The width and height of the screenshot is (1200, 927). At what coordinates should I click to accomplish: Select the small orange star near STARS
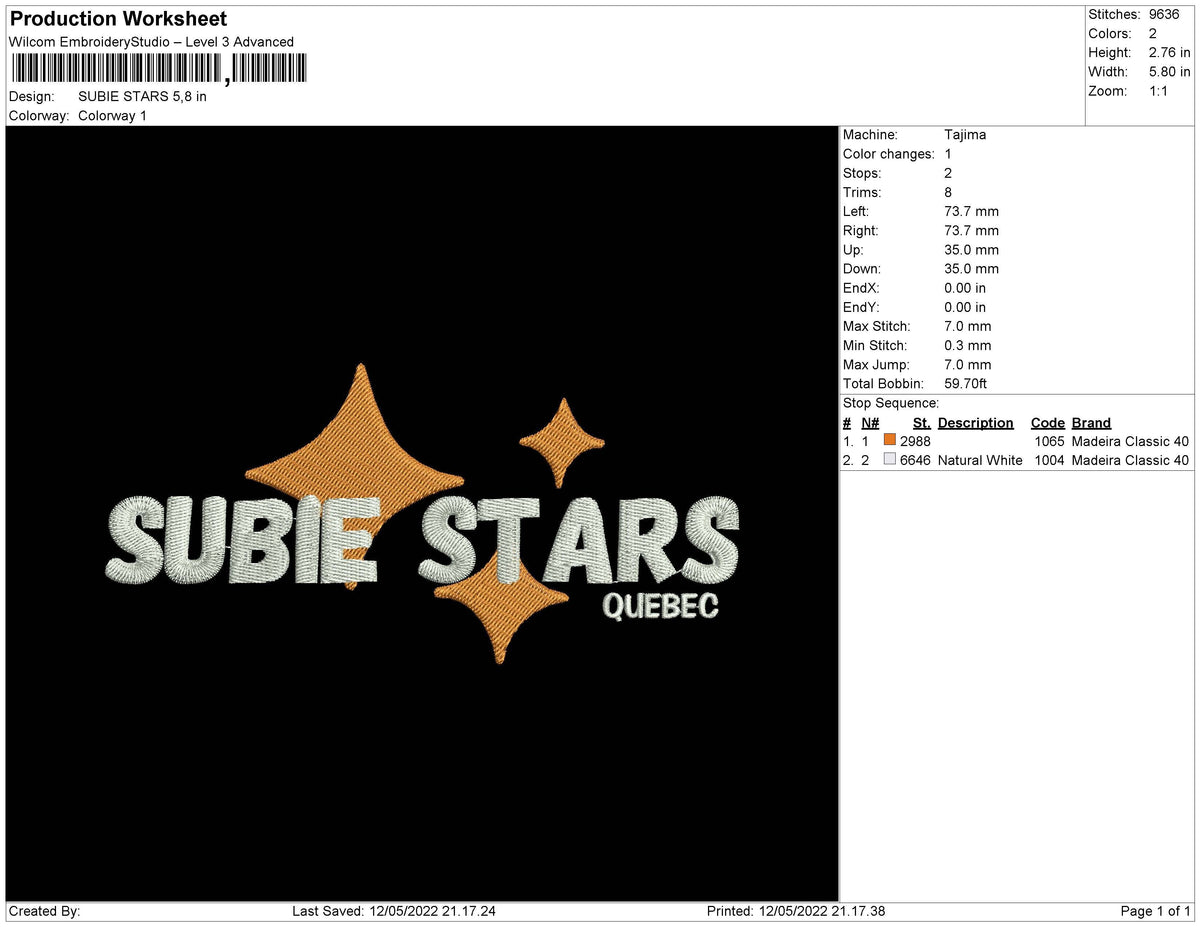560,440
